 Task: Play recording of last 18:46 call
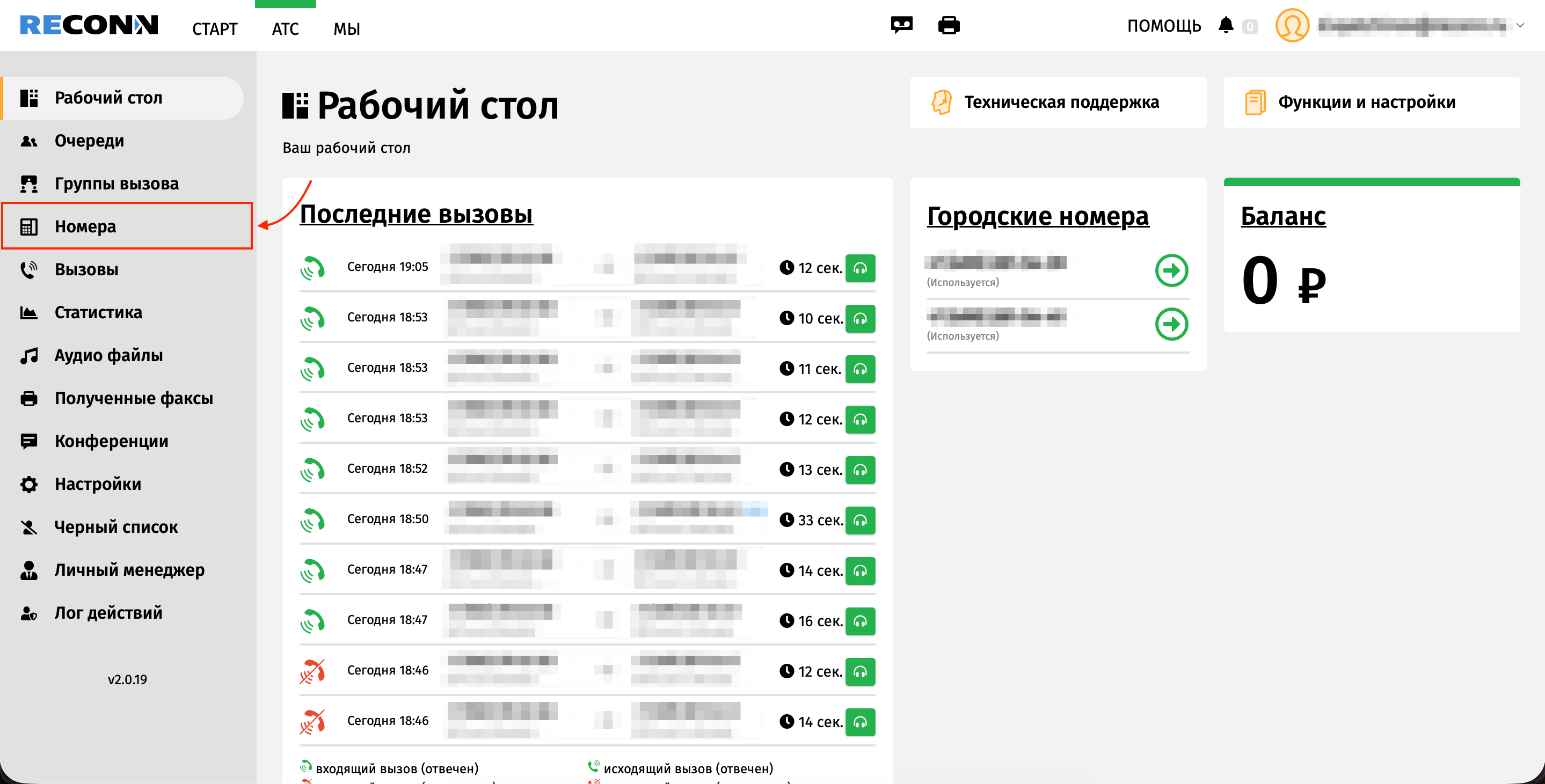[x=859, y=722]
